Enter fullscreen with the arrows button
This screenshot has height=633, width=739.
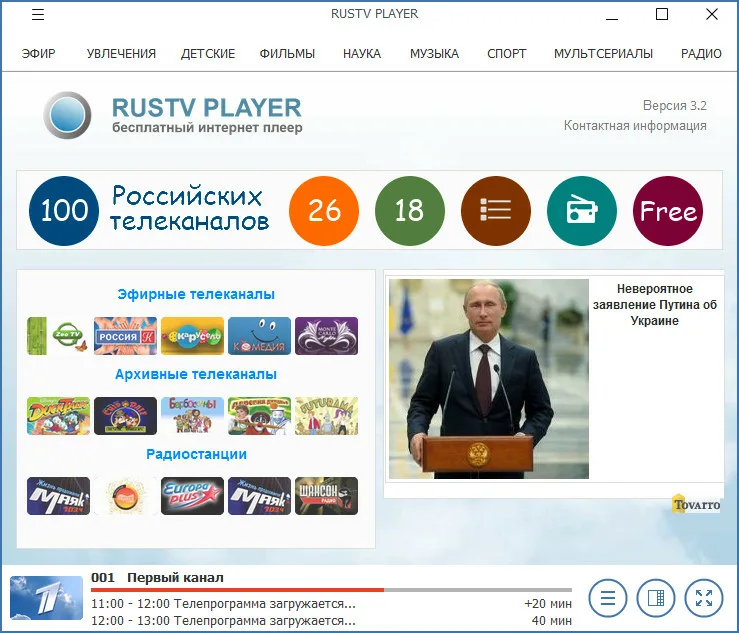704,598
